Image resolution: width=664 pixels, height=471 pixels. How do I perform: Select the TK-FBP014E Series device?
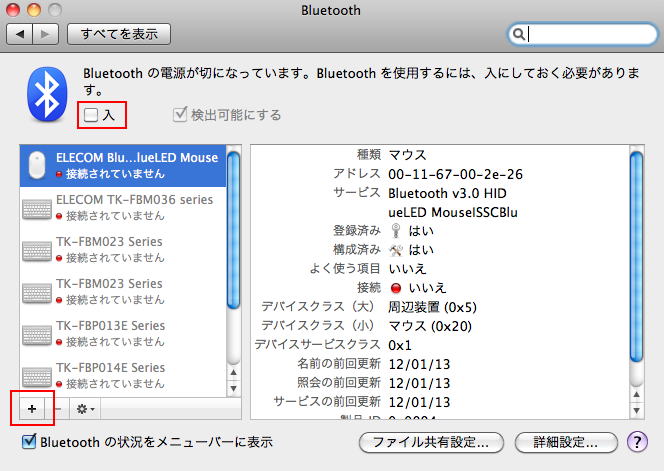click(123, 375)
